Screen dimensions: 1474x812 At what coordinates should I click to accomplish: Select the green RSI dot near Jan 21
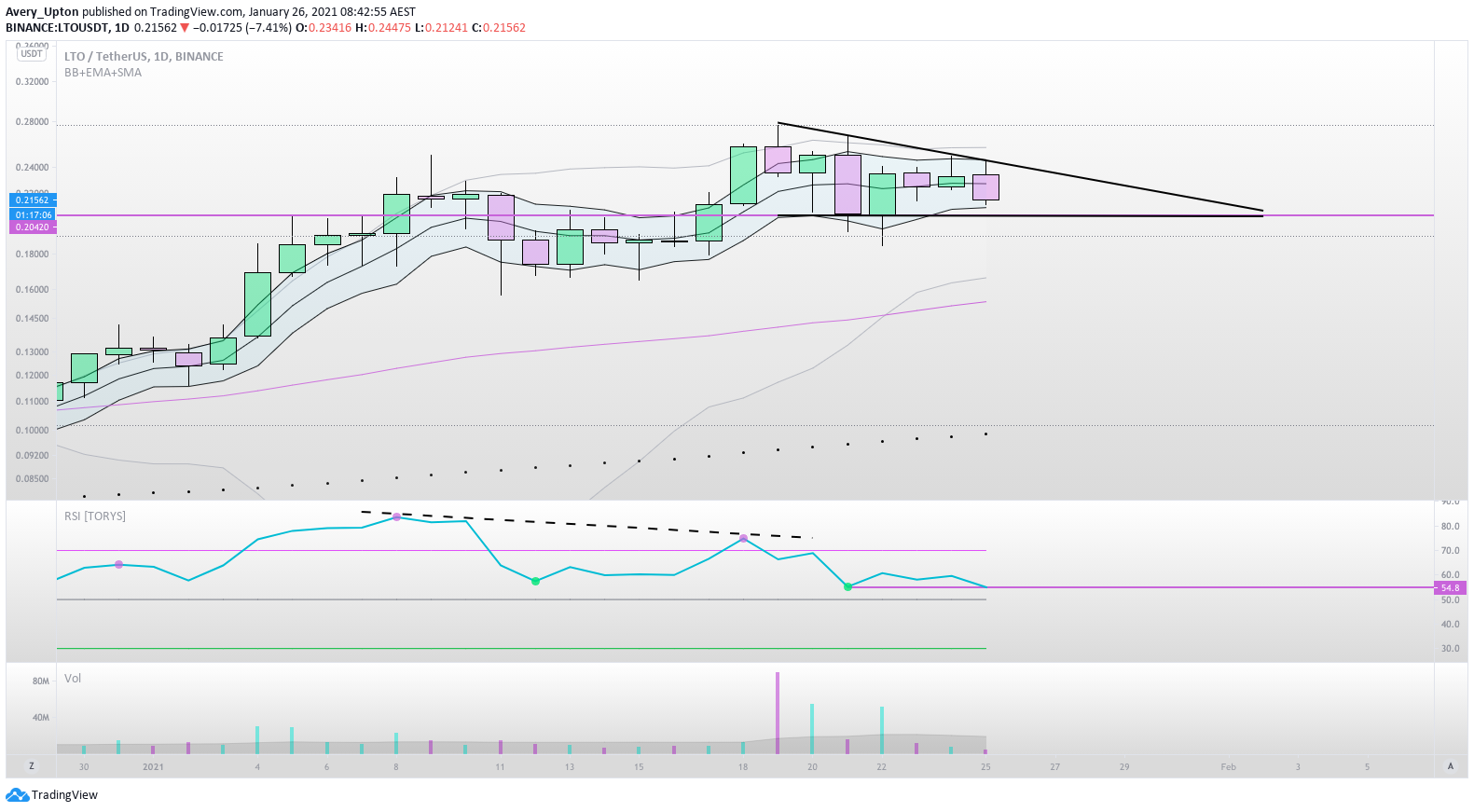847,587
